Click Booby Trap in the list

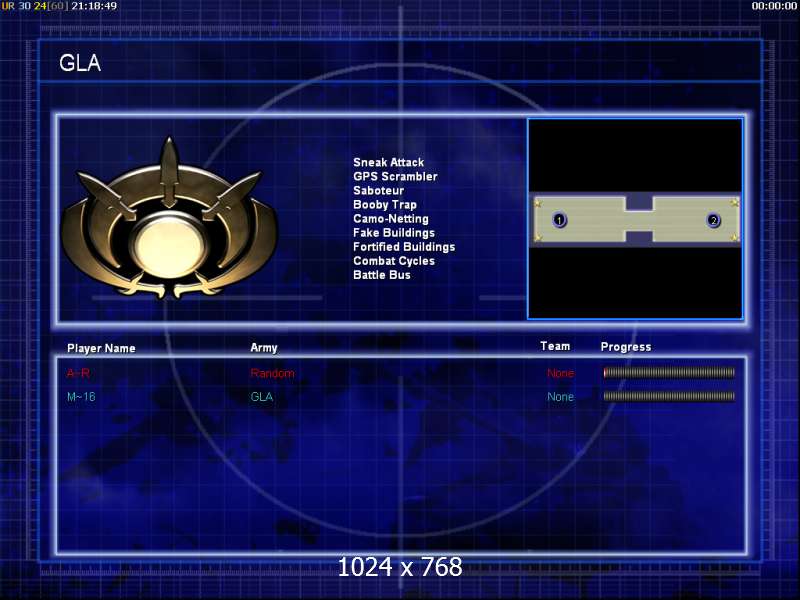click(x=385, y=205)
